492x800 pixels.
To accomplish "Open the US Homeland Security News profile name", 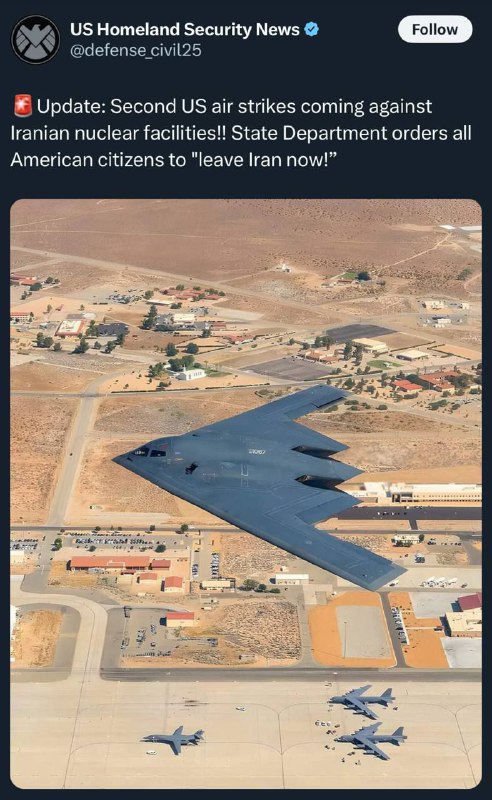I will tap(185, 29).
